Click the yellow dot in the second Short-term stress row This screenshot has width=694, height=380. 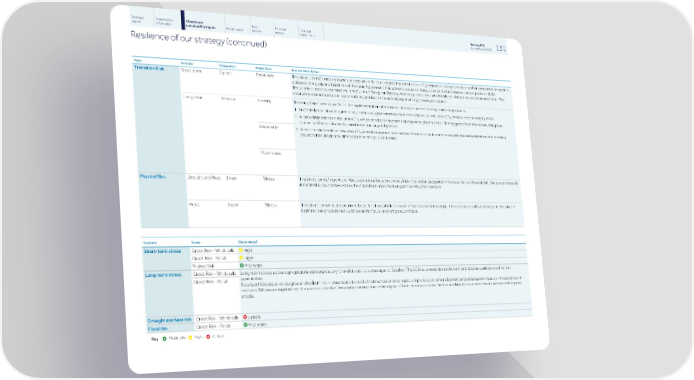[241, 258]
